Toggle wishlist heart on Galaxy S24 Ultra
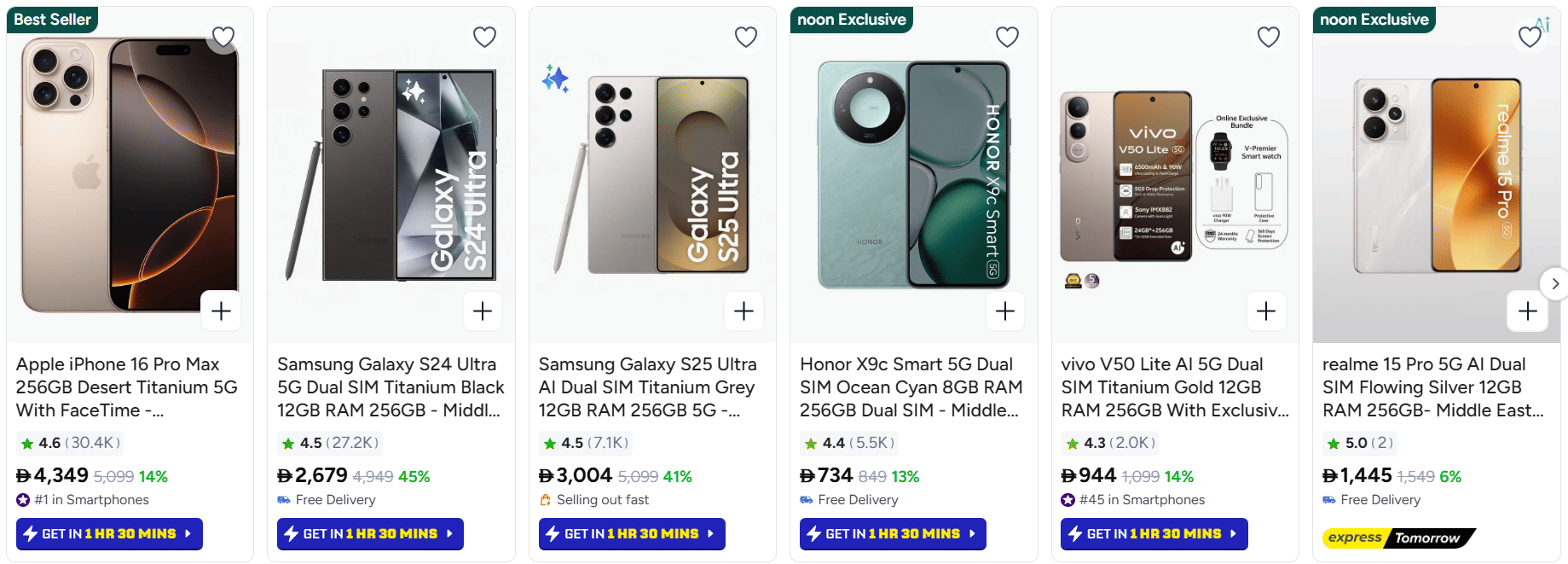The width and height of the screenshot is (1568, 564). click(x=484, y=37)
